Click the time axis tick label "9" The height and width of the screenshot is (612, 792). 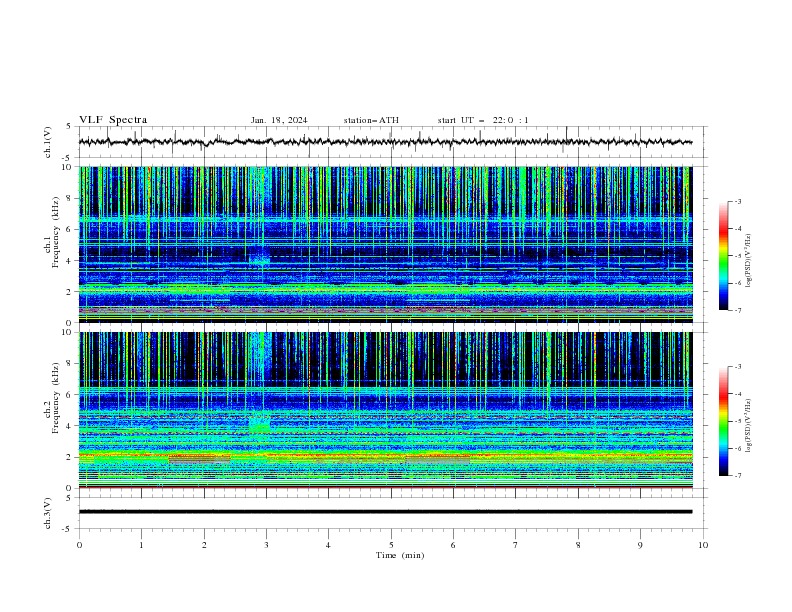click(640, 545)
